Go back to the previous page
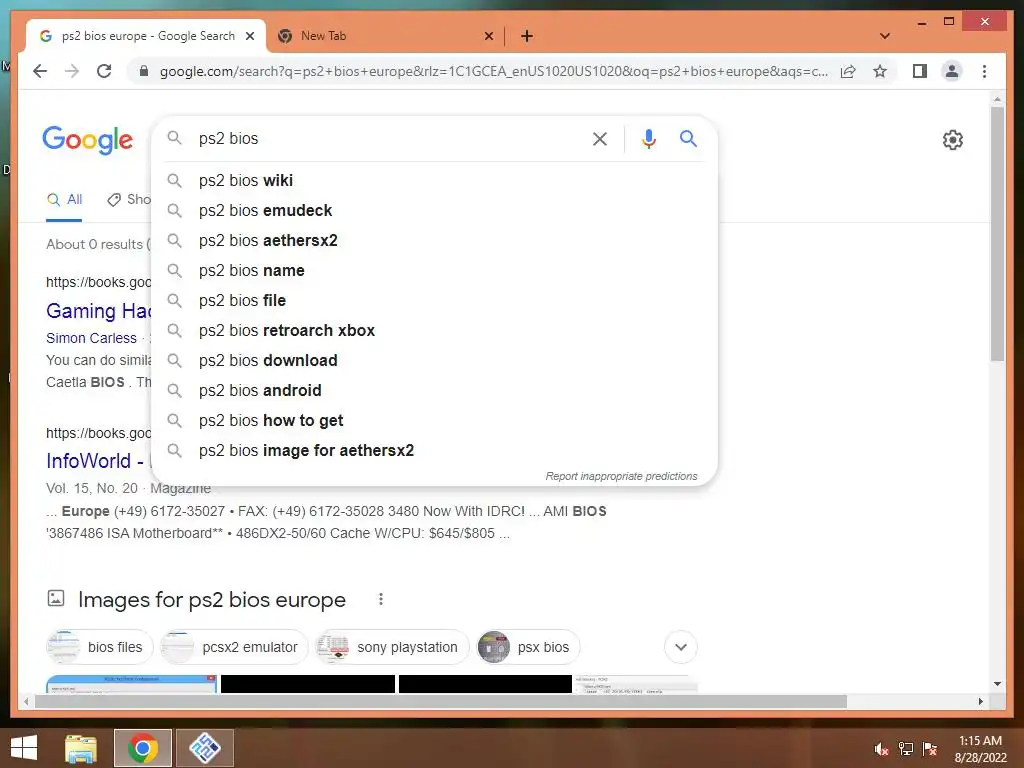Viewport: 1024px width, 768px height. coord(40,71)
